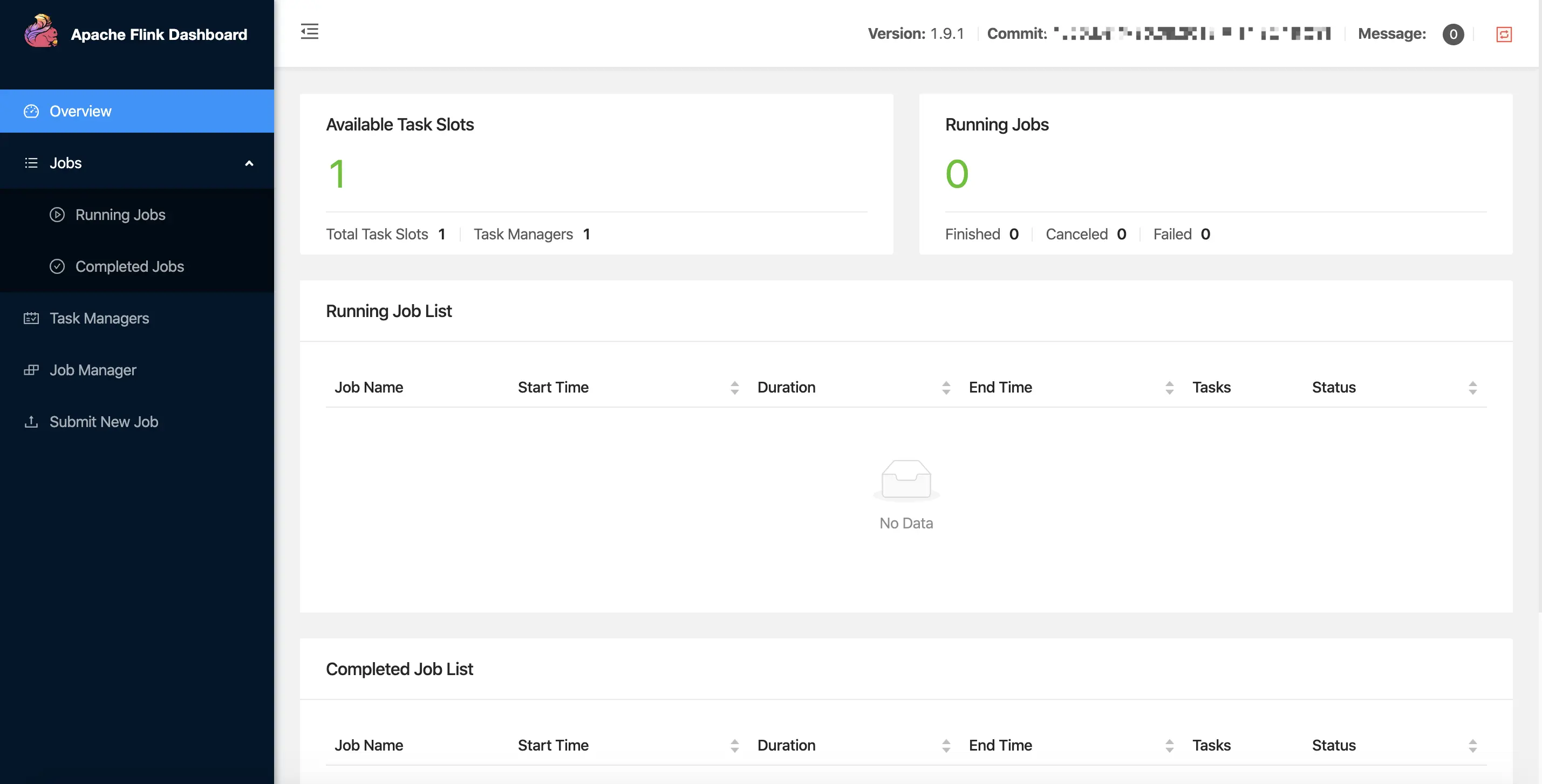Click the Submit New Job upload icon
This screenshot has height=784, width=1542.
[31, 422]
